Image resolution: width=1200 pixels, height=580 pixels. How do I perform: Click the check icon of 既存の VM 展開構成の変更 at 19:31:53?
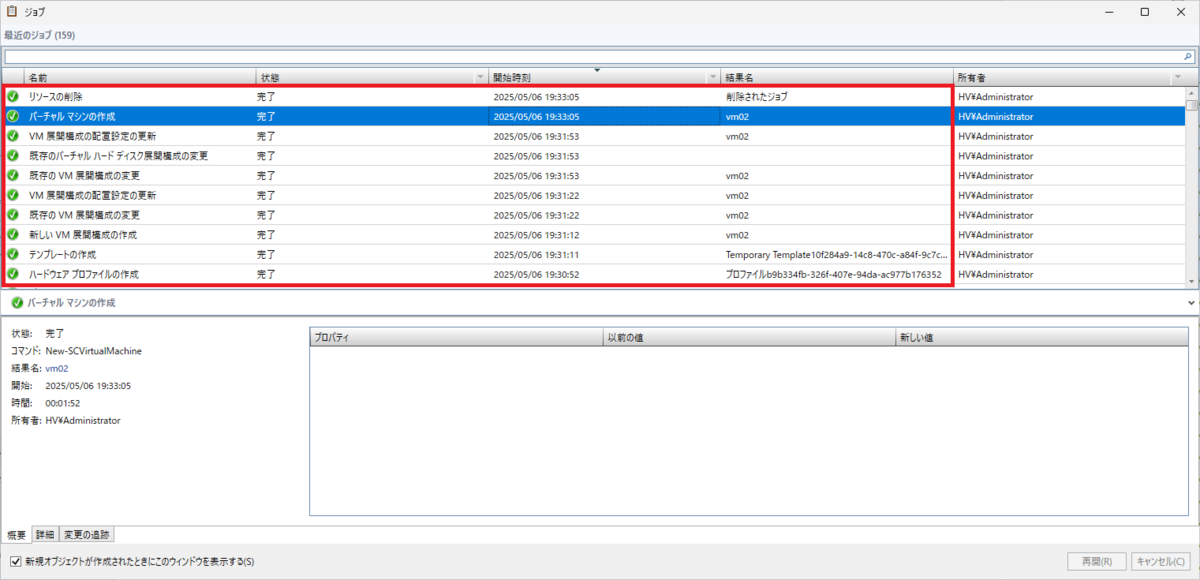[x=13, y=175]
